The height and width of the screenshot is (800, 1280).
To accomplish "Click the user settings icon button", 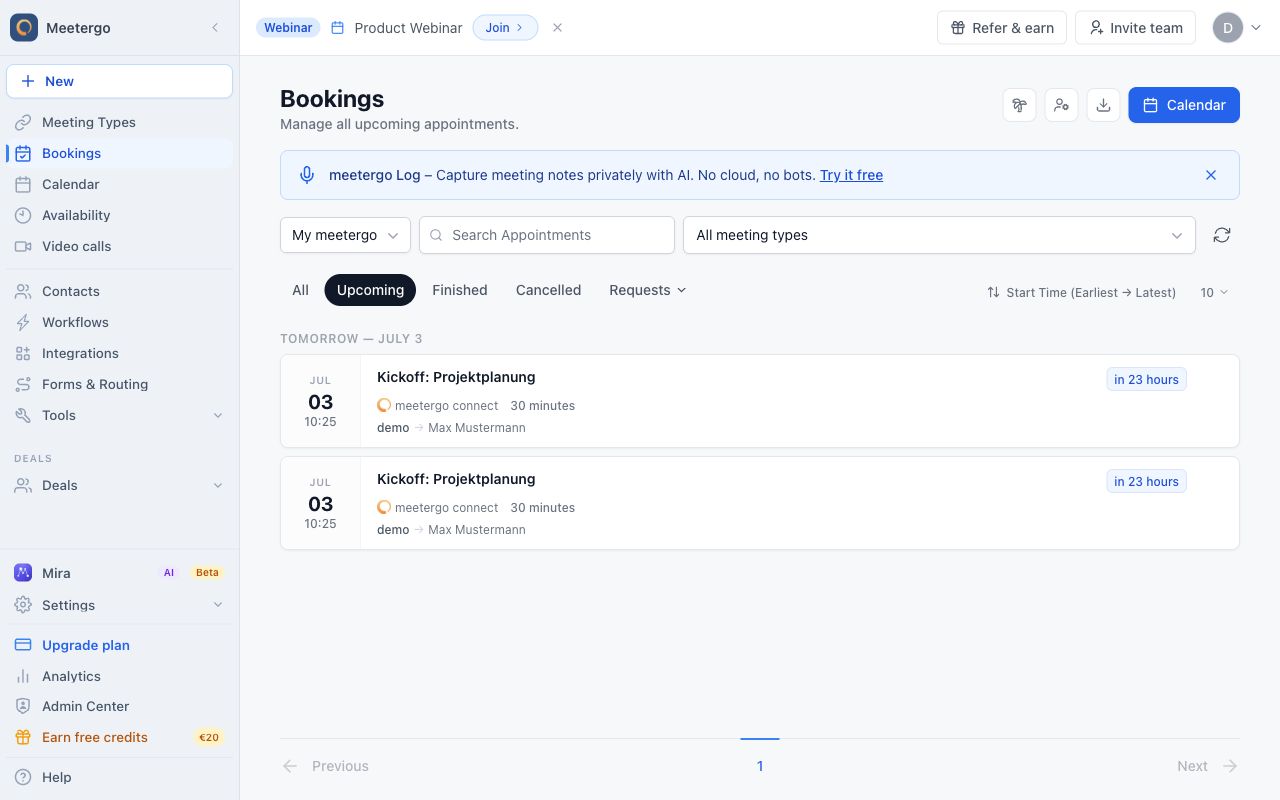I will [1061, 105].
